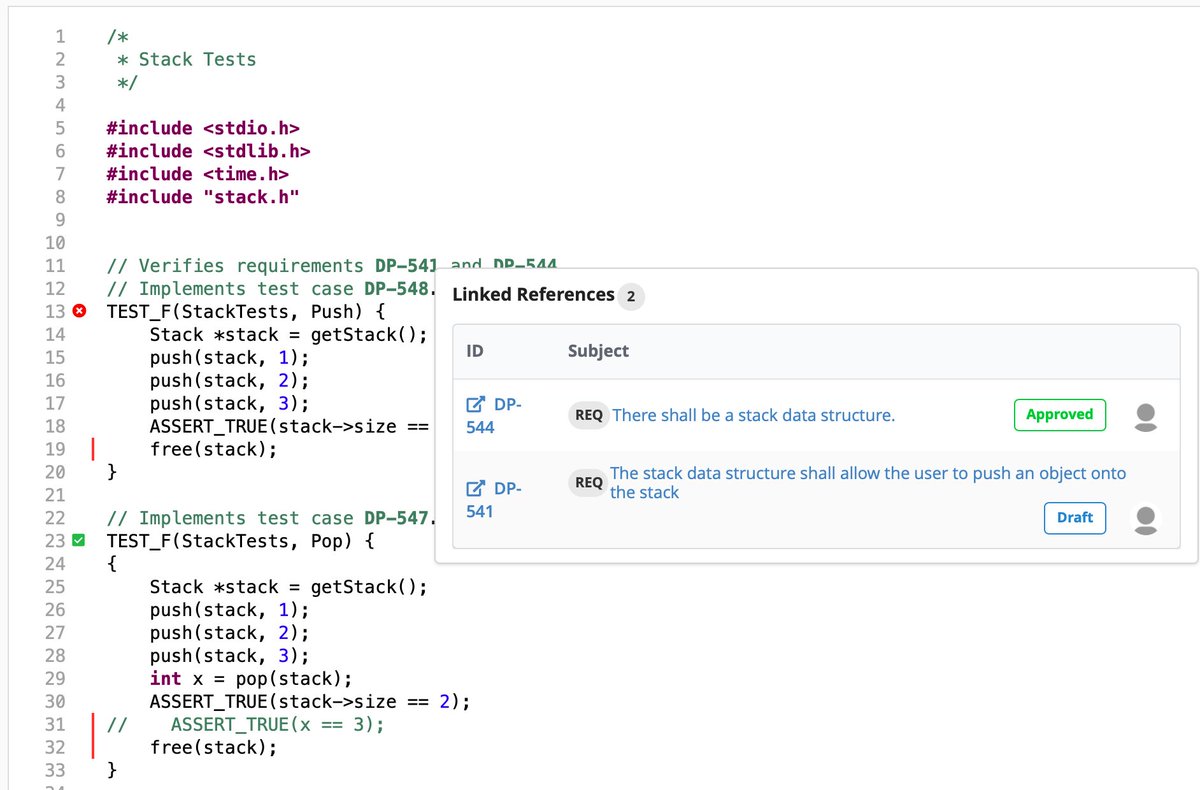Click DP-541 reference in line 11 comment
Screen dimensions: 1200x790
click(x=407, y=266)
